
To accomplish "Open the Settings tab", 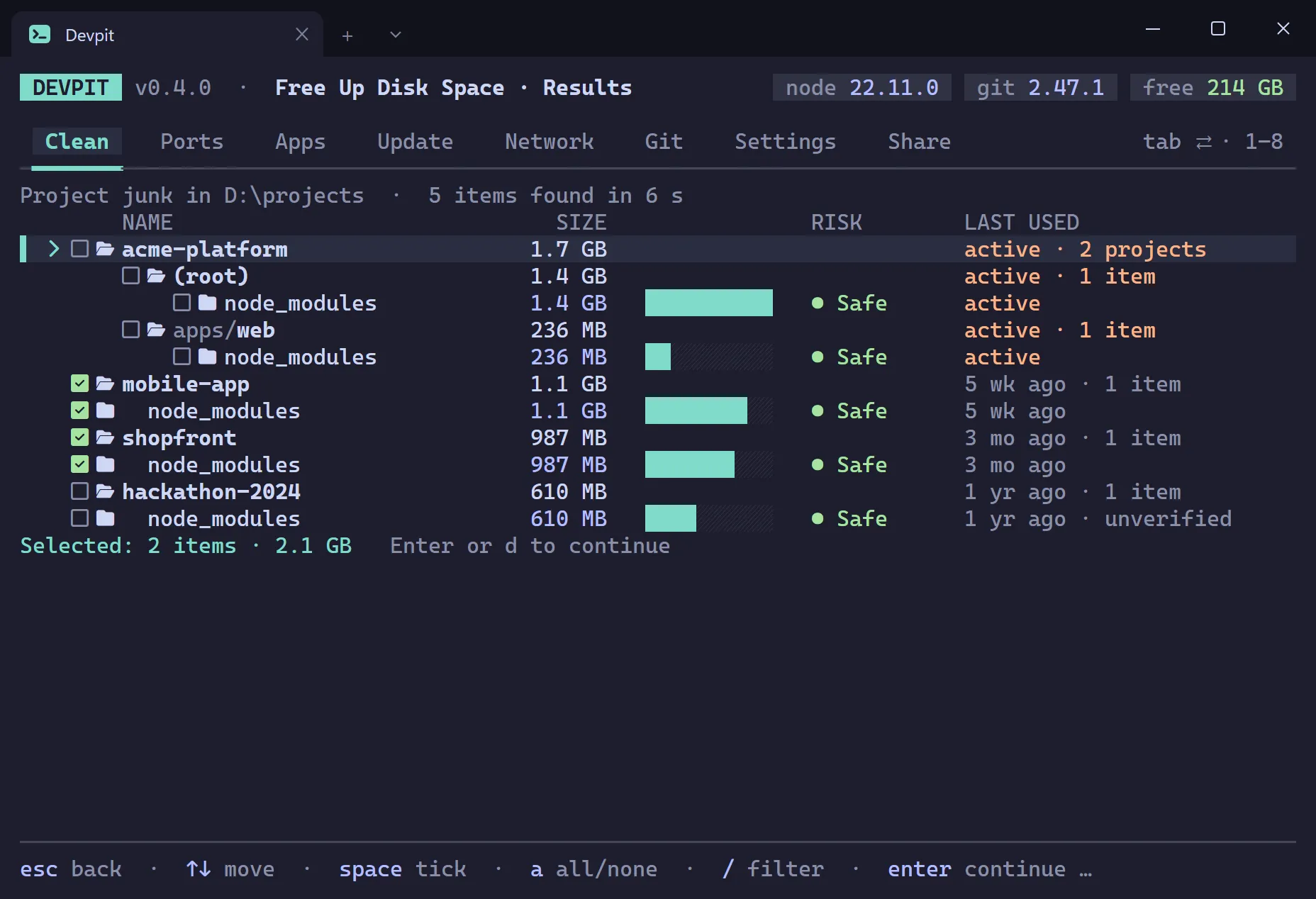I will (x=785, y=142).
